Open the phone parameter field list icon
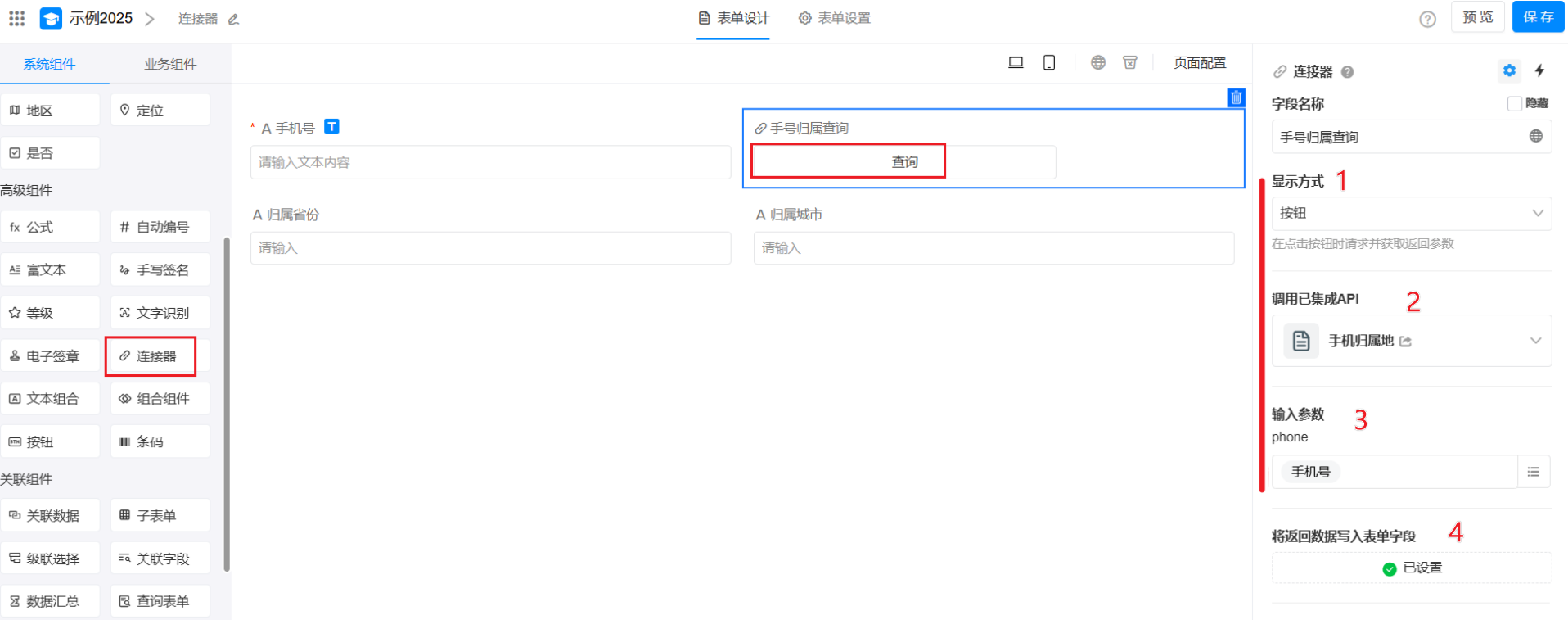The width and height of the screenshot is (1568, 620). pyautogui.click(x=1533, y=472)
